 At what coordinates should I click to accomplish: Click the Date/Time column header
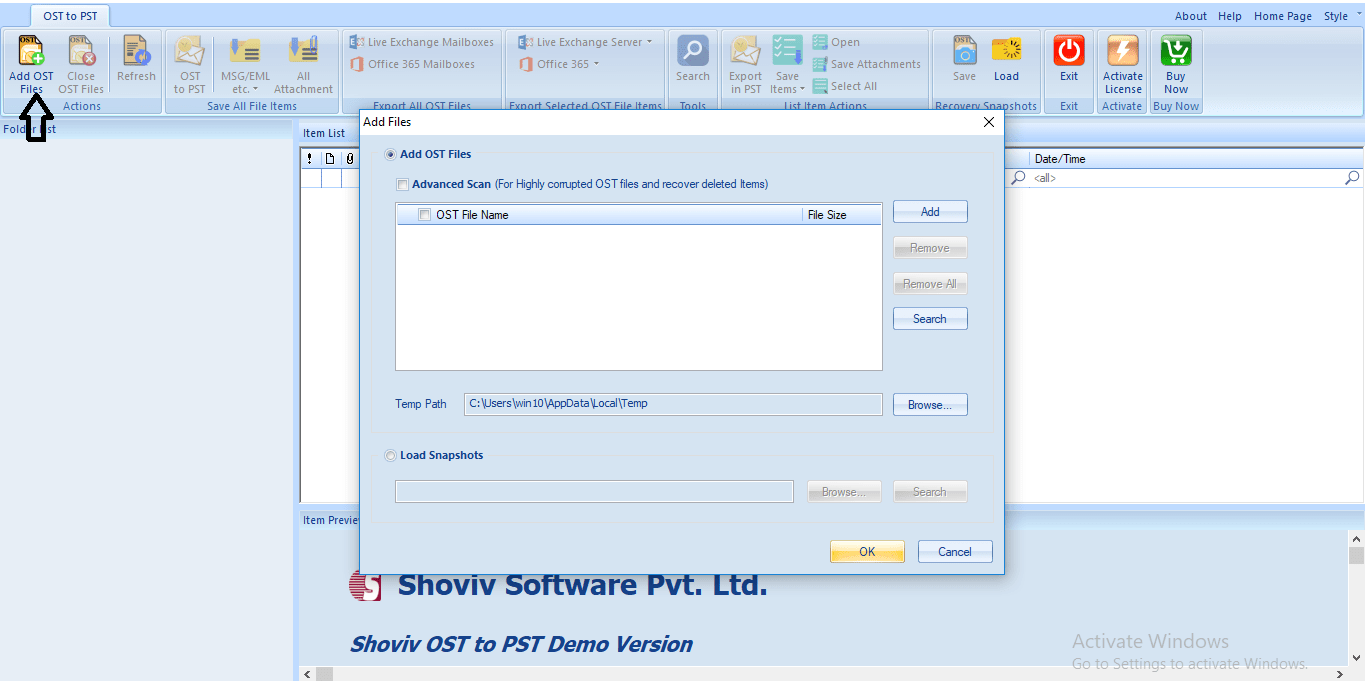(x=1194, y=158)
